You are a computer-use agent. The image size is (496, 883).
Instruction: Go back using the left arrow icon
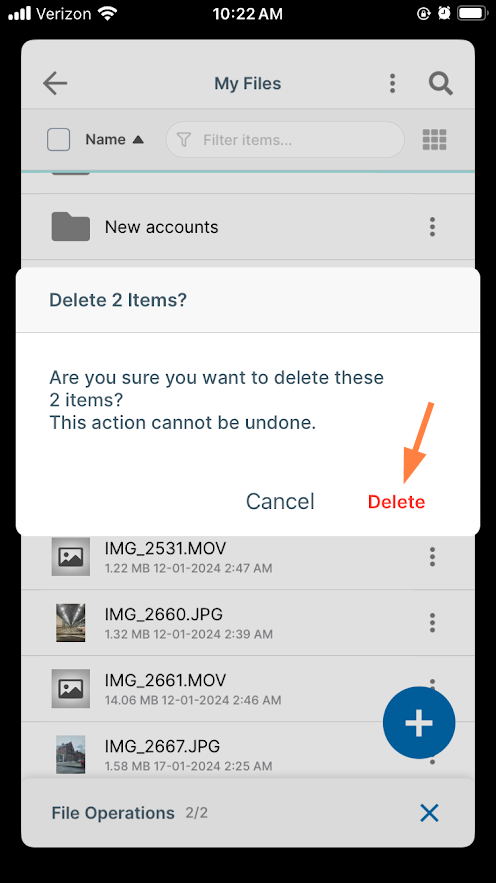(55, 84)
